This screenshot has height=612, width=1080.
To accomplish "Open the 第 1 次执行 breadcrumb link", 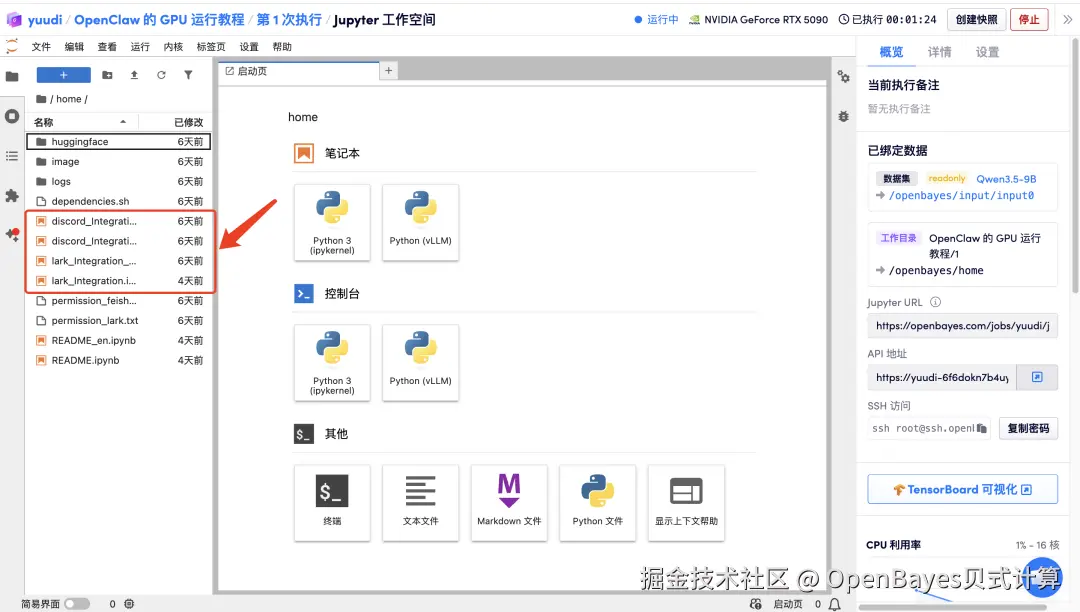I will [289, 20].
